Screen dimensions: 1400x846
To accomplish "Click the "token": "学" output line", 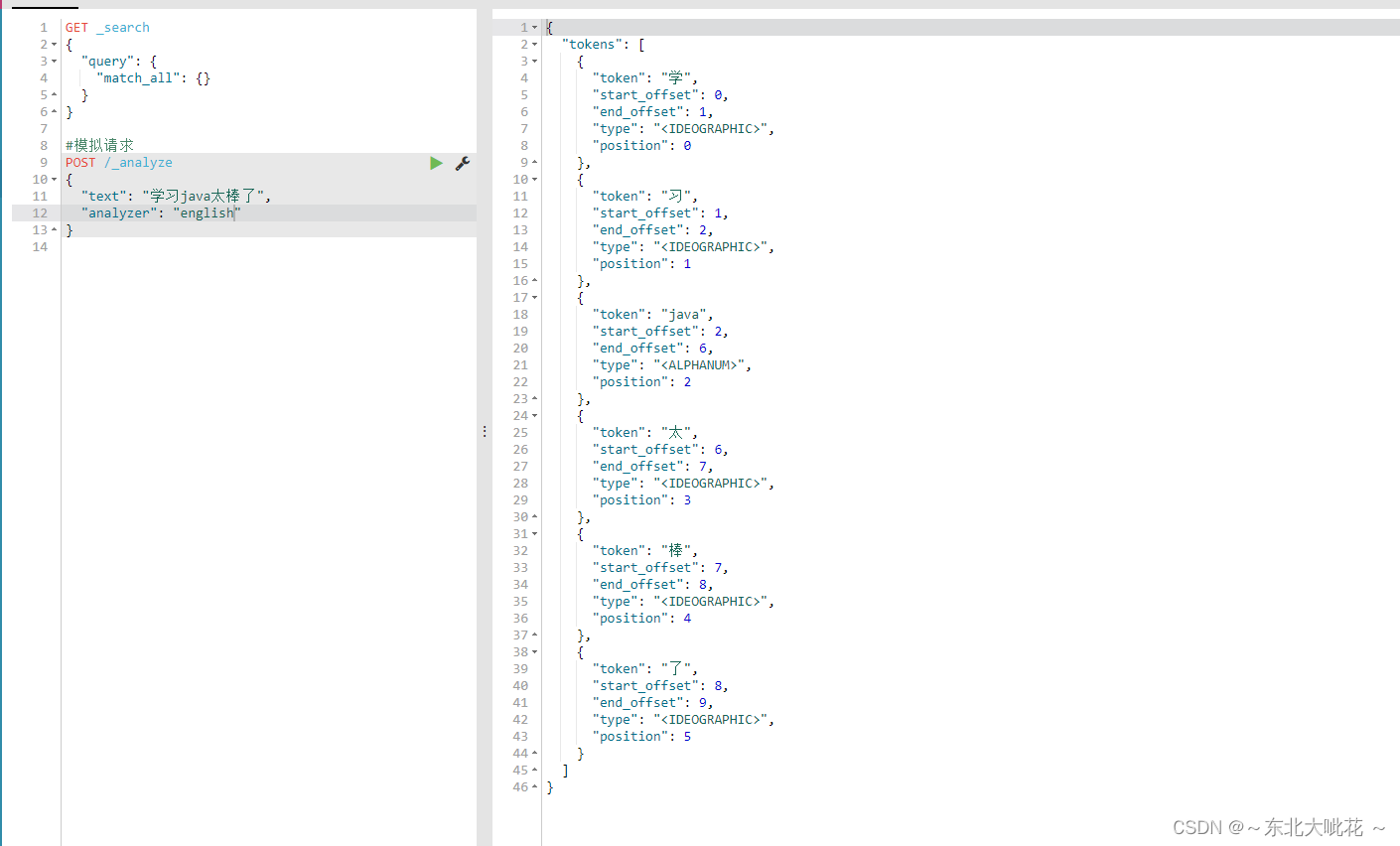I will tap(645, 78).
